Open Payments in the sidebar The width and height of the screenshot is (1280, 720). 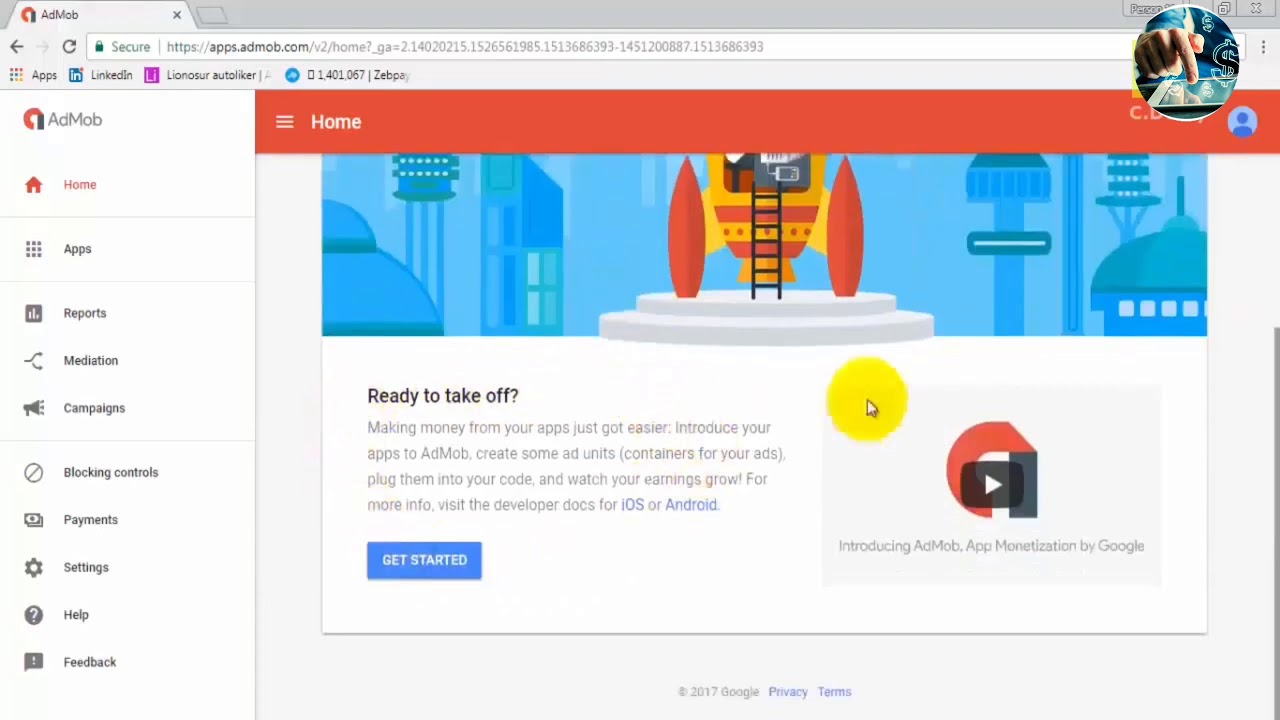click(x=91, y=520)
